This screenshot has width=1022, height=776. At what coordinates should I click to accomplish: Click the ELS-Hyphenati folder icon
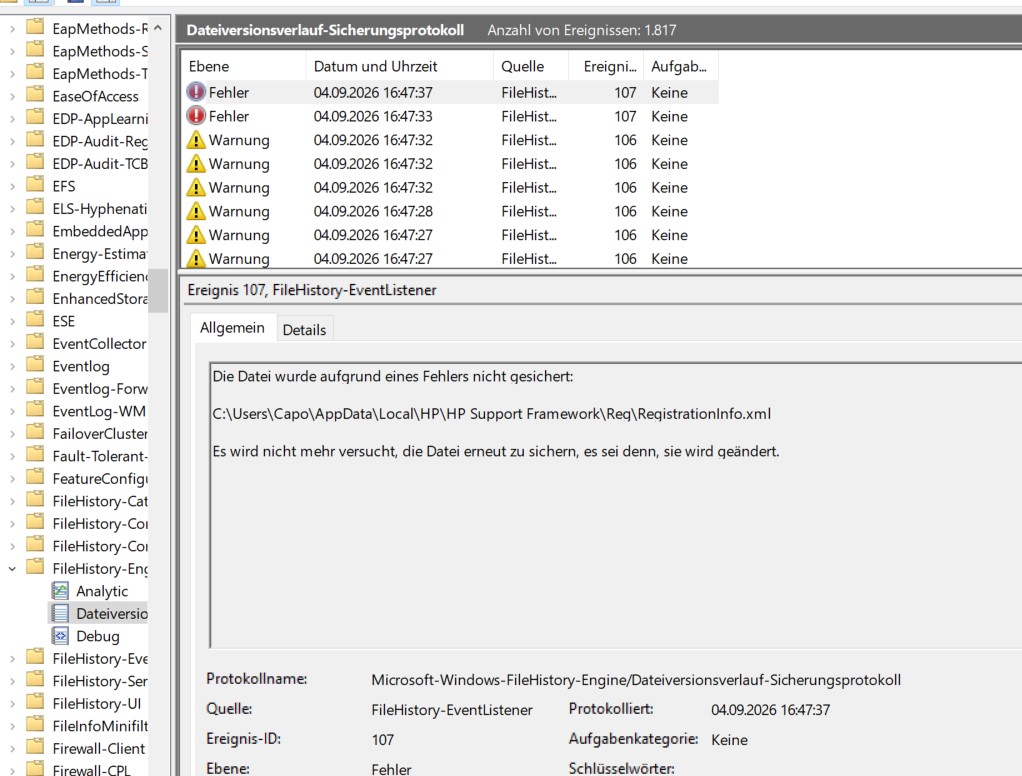point(35,208)
